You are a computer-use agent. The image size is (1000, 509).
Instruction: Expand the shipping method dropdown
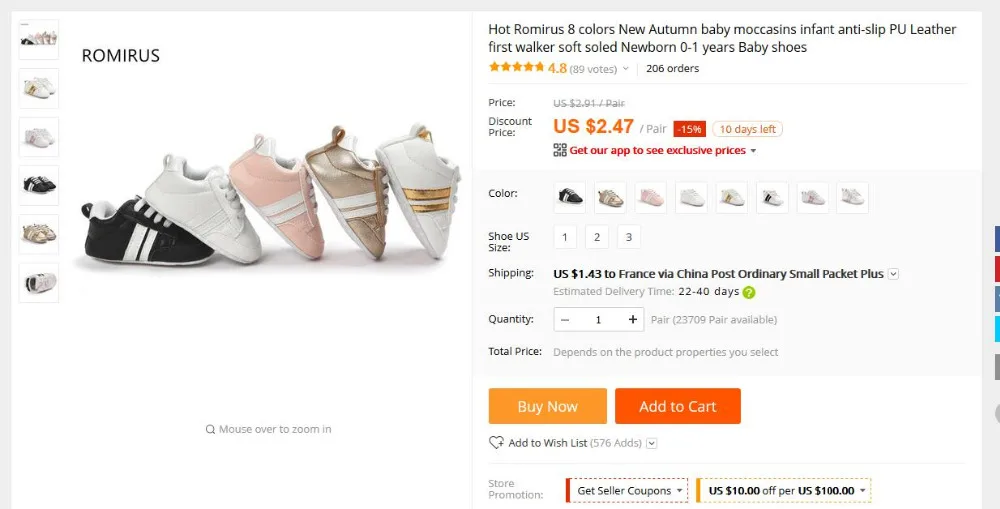coord(894,274)
